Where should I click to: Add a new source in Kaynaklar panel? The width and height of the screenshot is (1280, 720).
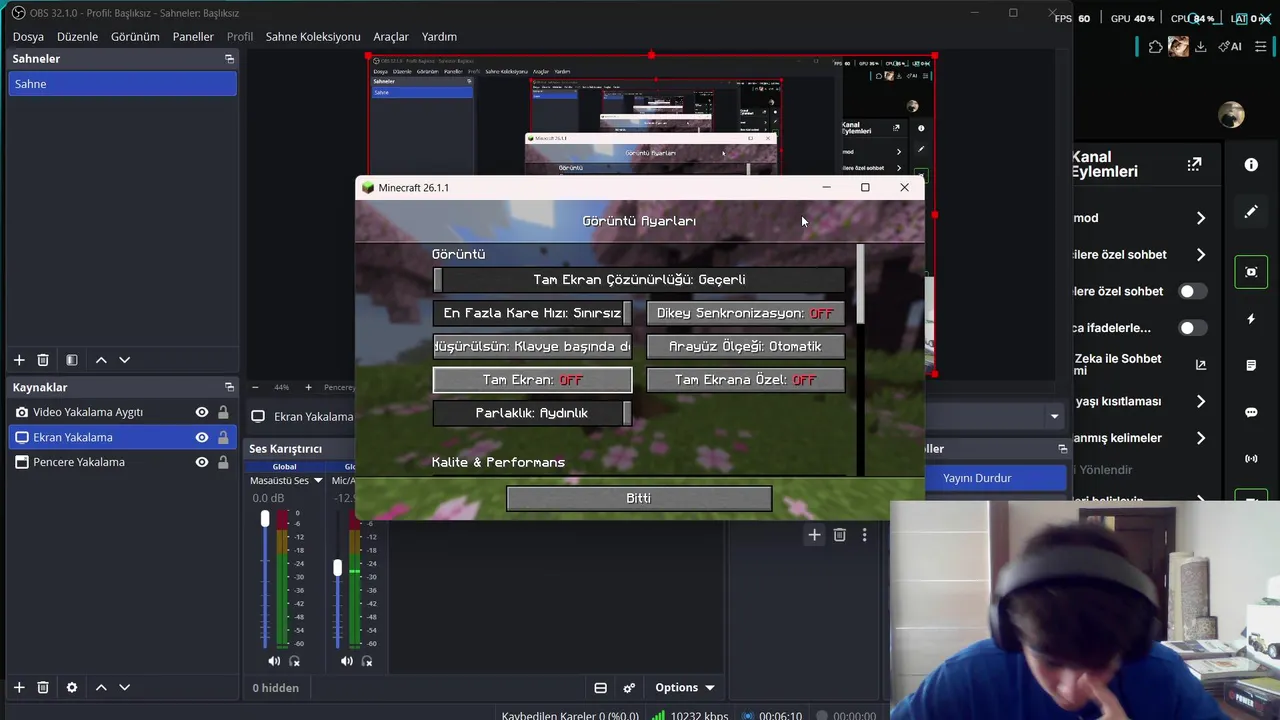tap(19, 687)
